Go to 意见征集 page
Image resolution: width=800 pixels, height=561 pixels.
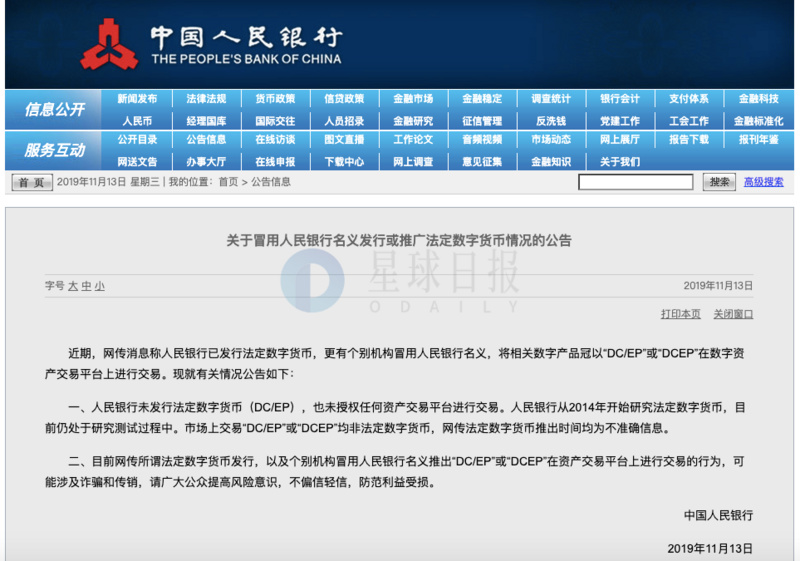click(x=482, y=162)
